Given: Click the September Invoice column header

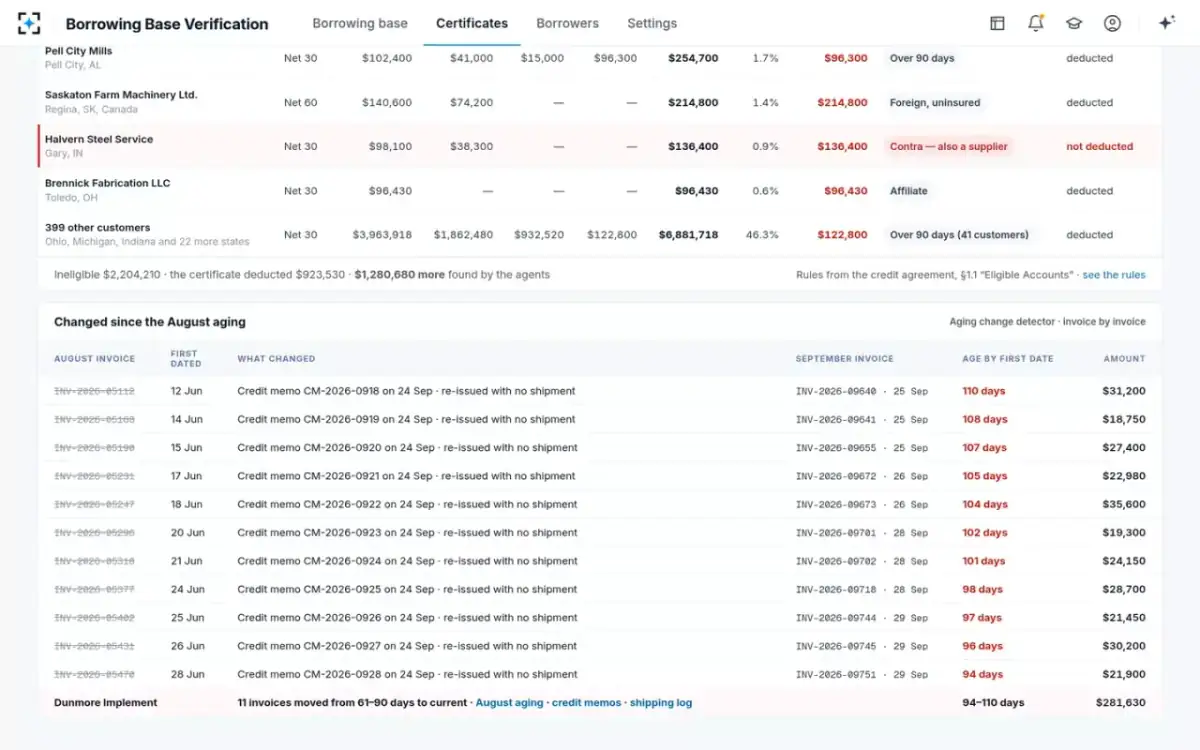Looking at the screenshot, I should [844, 358].
